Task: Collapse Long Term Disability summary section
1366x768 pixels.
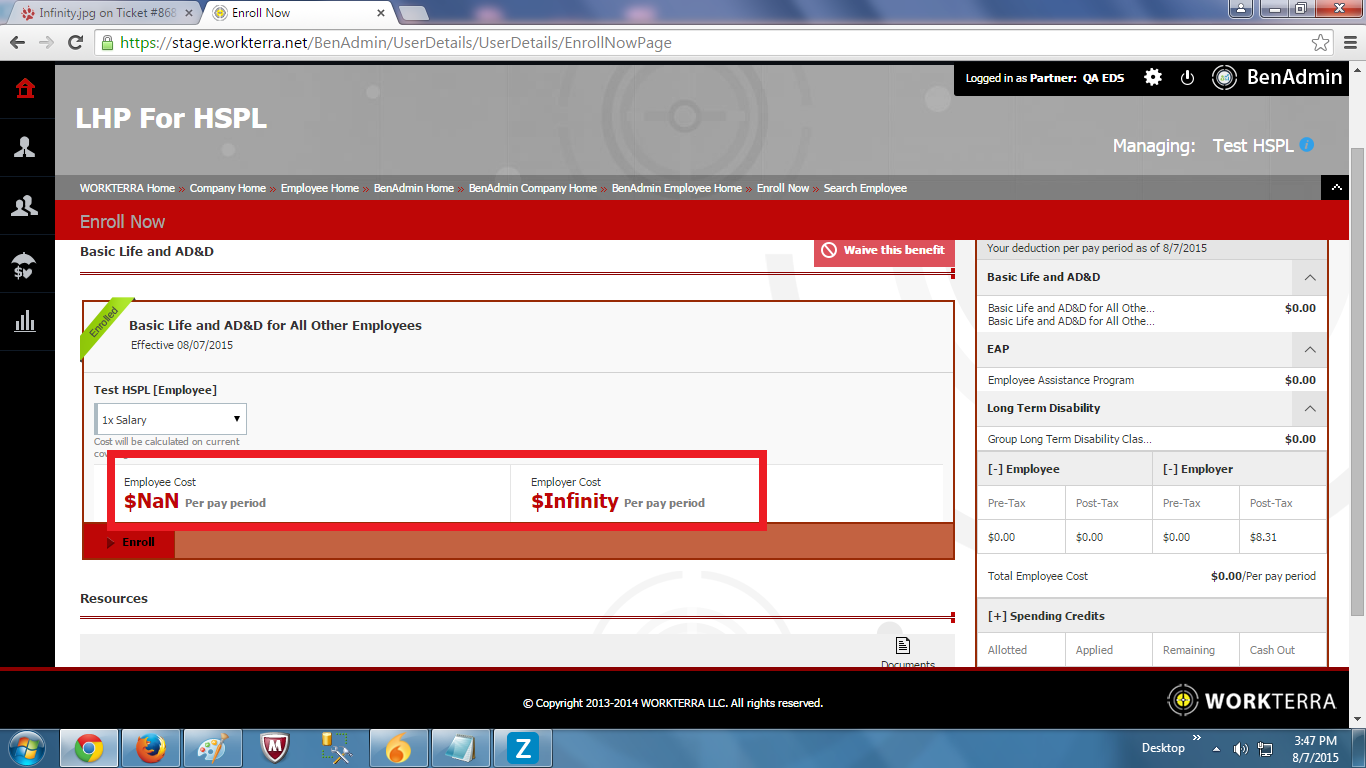Action: [1309, 408]
